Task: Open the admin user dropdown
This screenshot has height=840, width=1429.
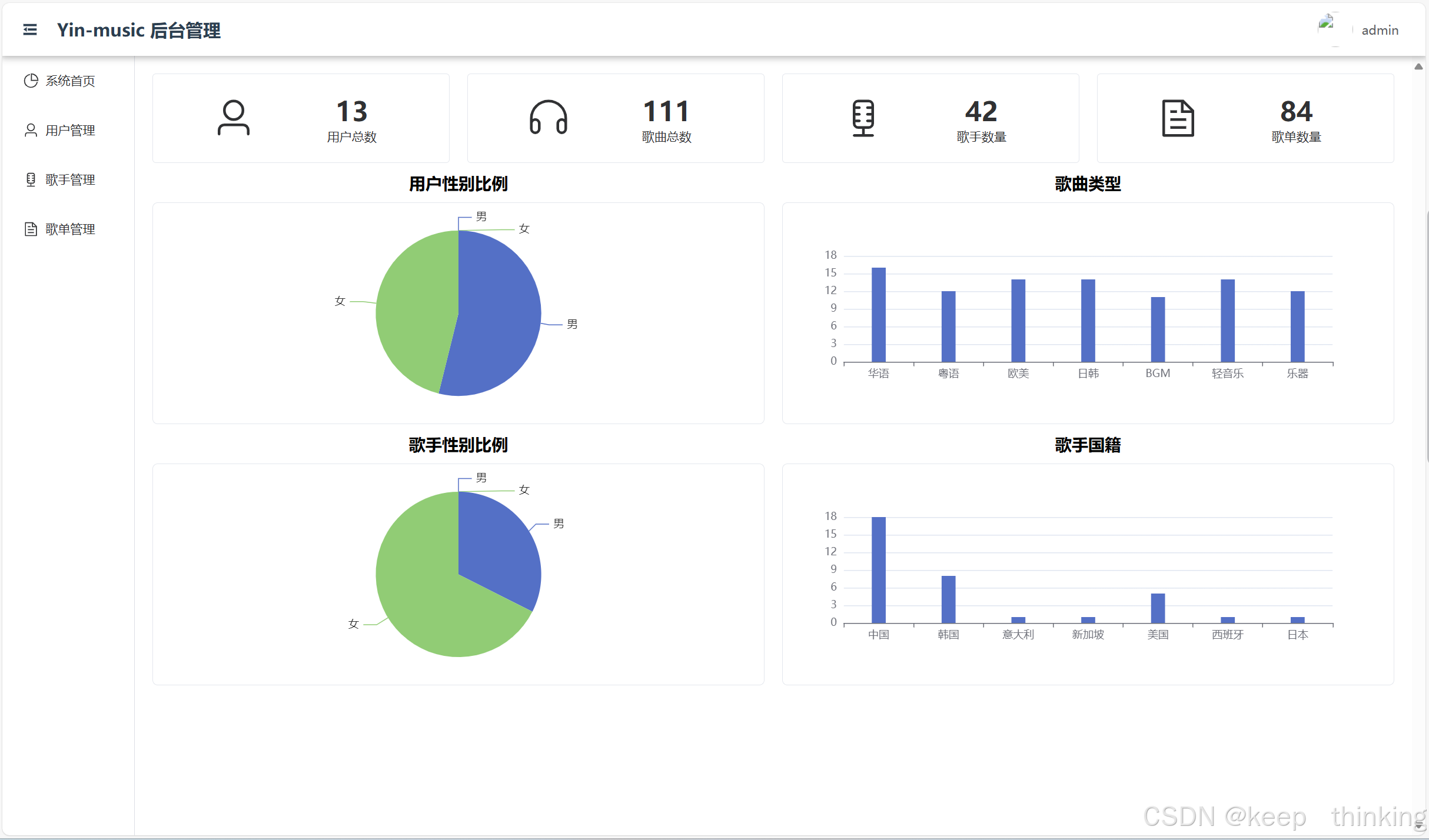Action: click(x=1380, y=30)
